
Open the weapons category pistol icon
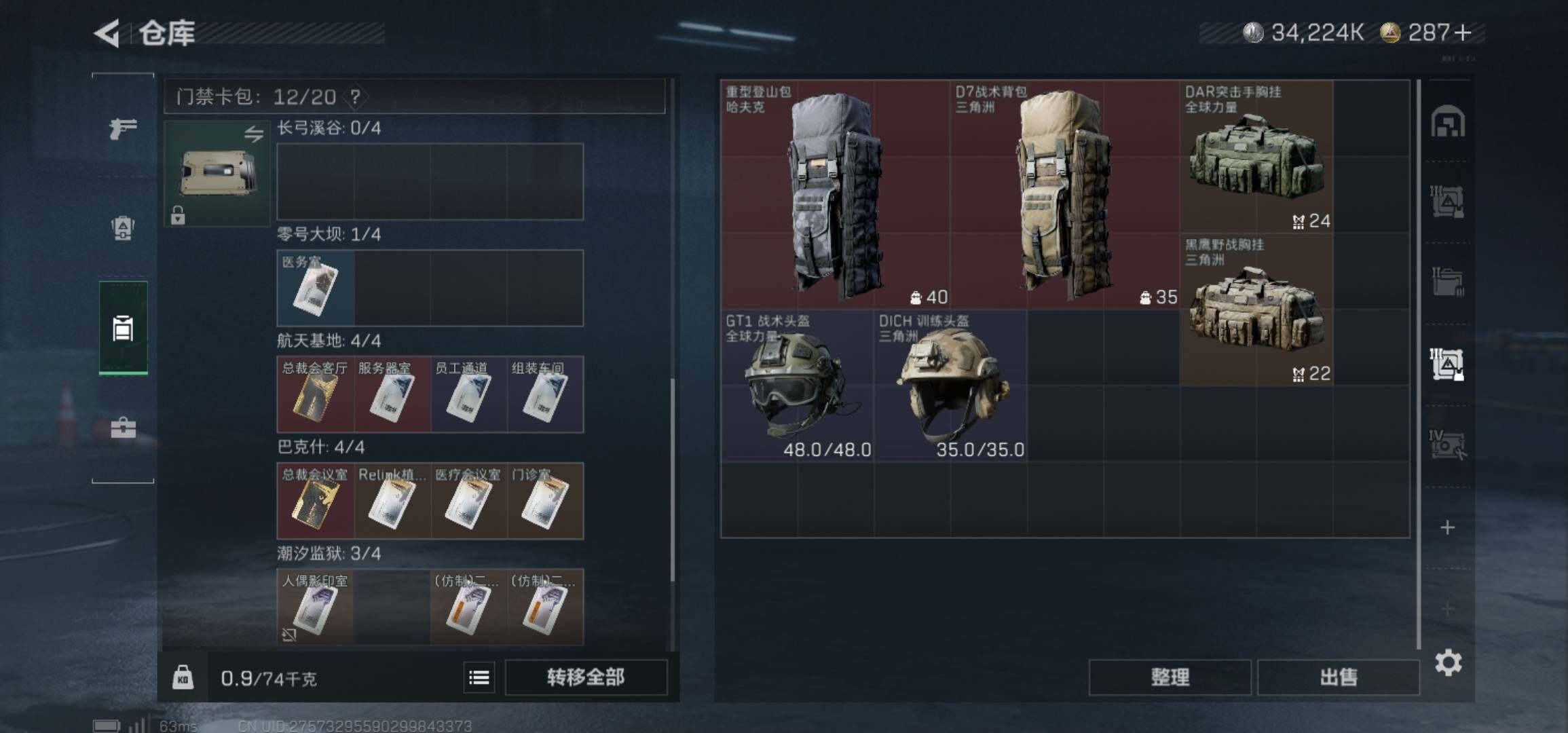click(x=123, y=128)
